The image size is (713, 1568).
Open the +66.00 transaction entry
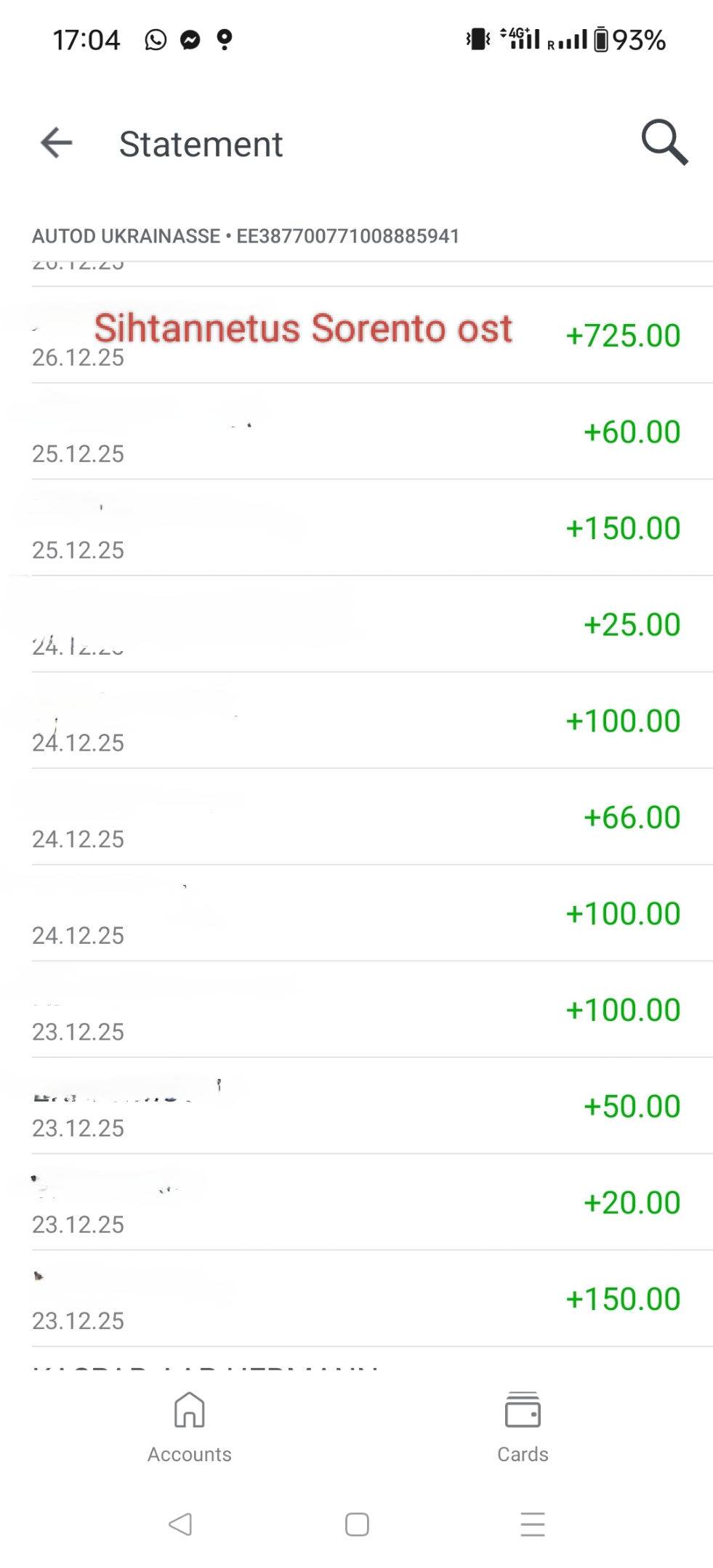(632, 817)
